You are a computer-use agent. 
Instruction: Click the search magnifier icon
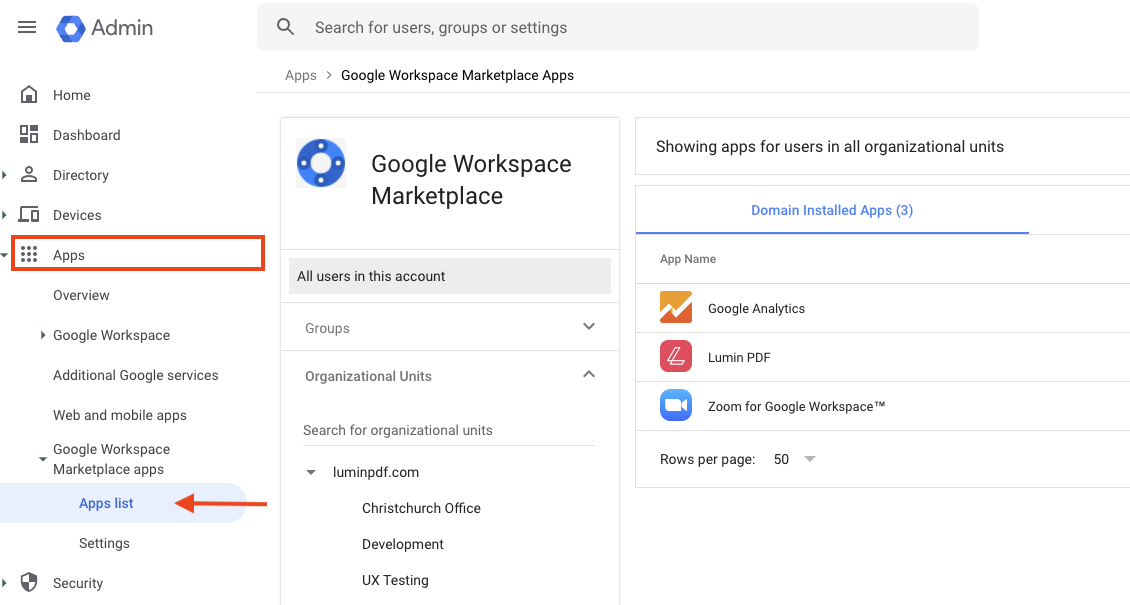[285, 27]
